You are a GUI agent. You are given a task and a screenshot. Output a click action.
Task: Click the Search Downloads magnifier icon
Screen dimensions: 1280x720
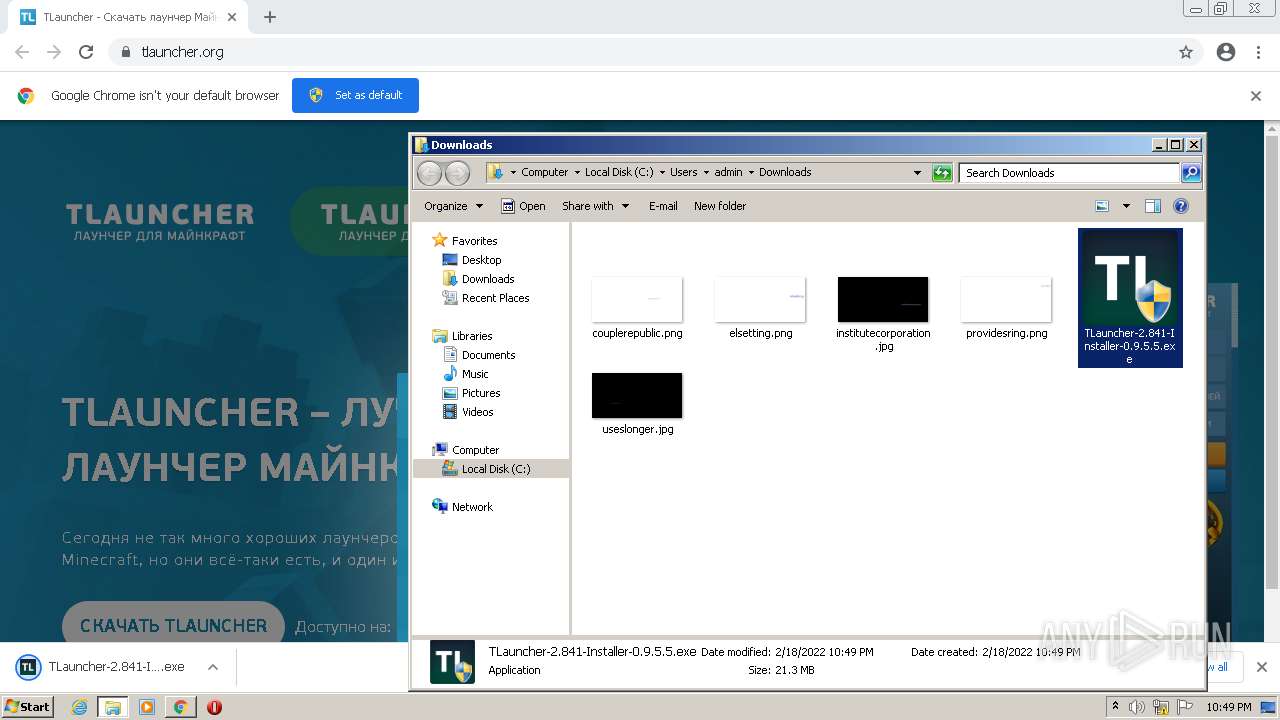click(x=1190, y=173)
